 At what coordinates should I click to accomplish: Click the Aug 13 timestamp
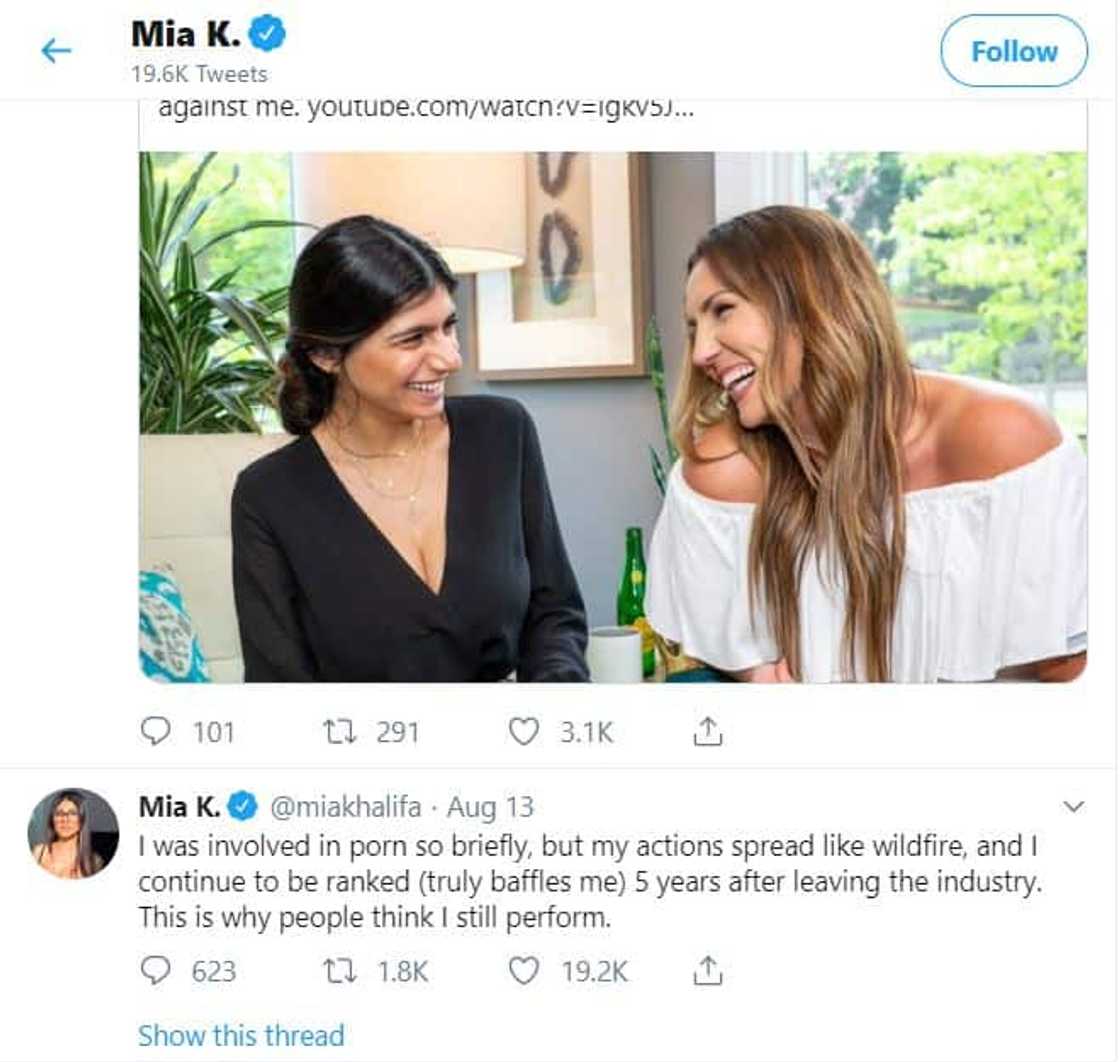[x=490, y=806]
